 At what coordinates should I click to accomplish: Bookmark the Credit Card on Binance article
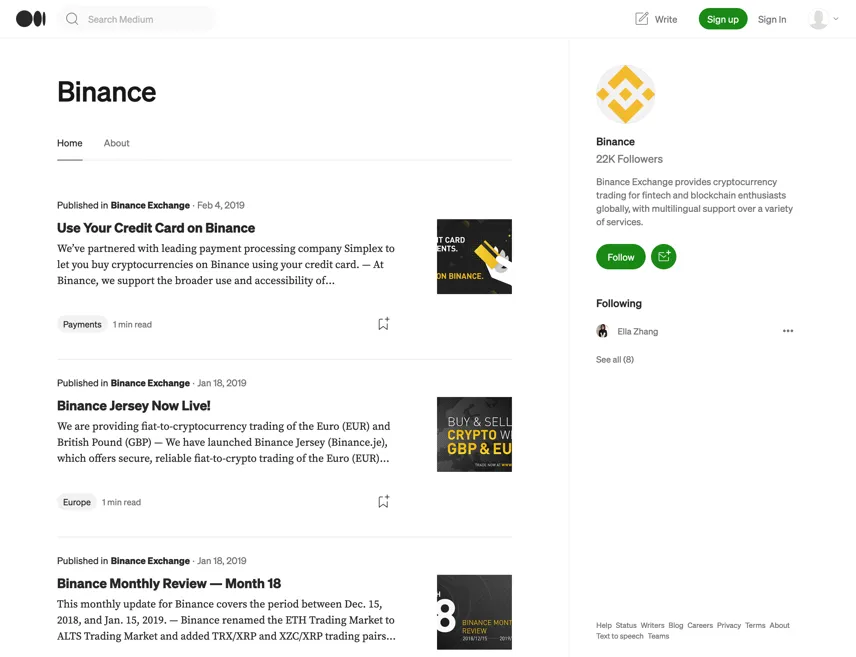[383, 324]
